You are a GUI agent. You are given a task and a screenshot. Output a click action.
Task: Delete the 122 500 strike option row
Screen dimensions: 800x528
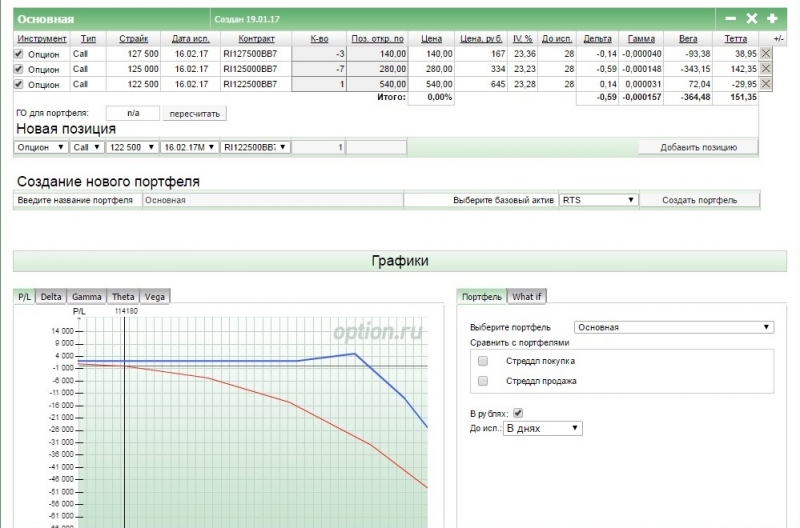pyautogui.click(x=766, y=84)
